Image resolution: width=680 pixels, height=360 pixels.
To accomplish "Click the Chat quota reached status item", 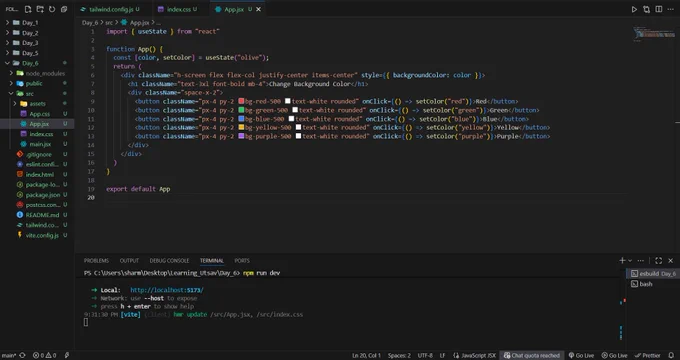I will coord(532,355).
